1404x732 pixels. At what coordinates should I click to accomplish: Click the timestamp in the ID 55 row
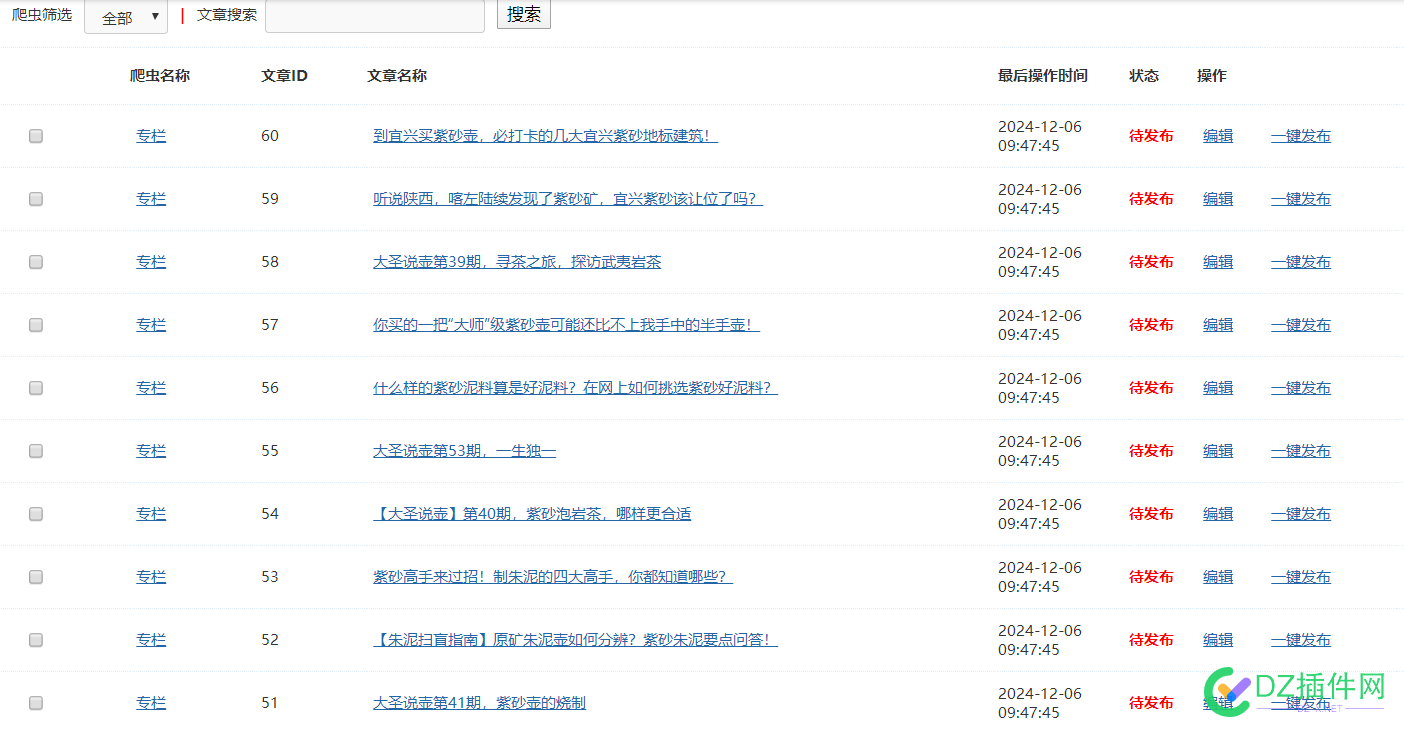pos(1040,451)
